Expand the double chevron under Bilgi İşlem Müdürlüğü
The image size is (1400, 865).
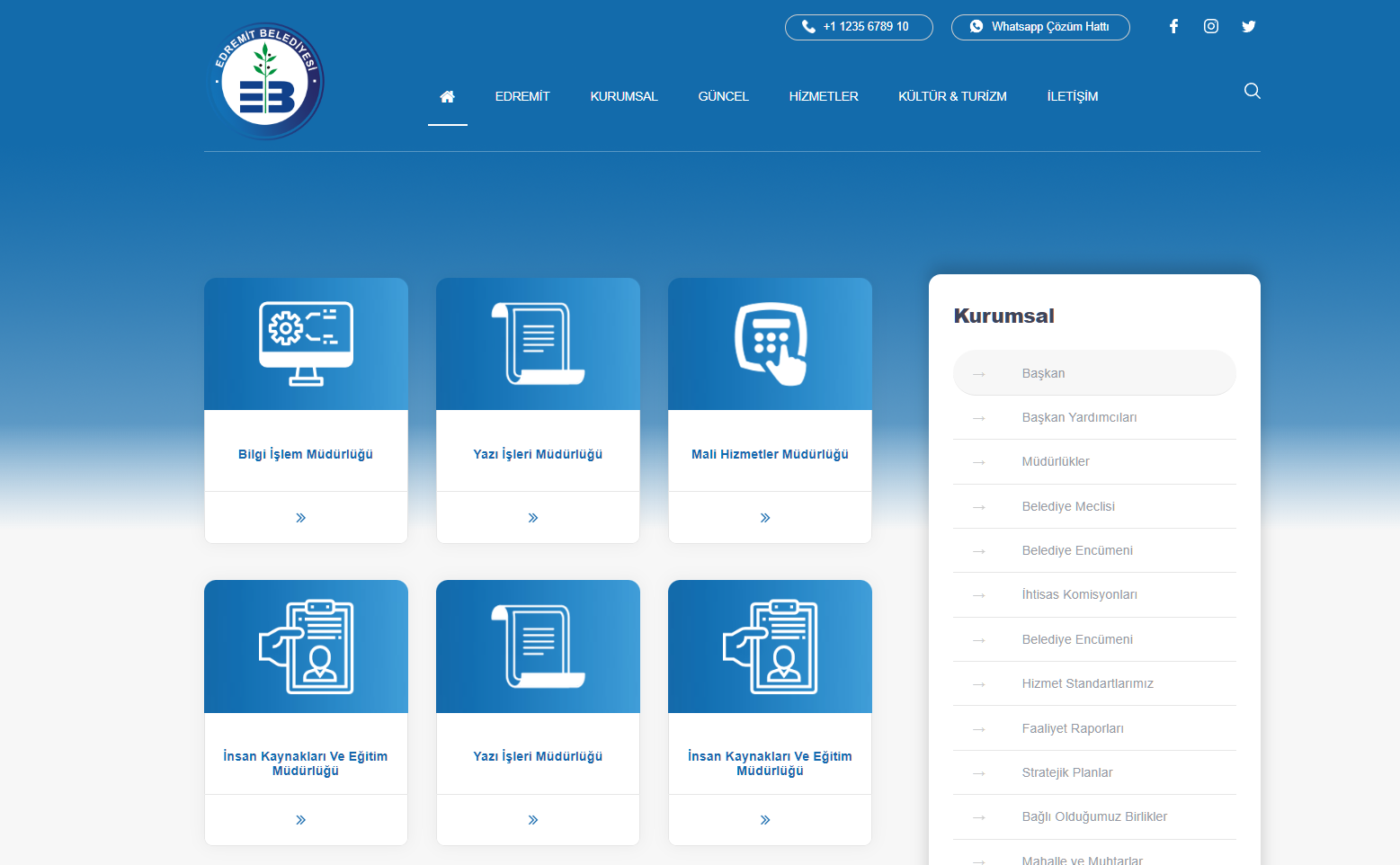(301, 518)
